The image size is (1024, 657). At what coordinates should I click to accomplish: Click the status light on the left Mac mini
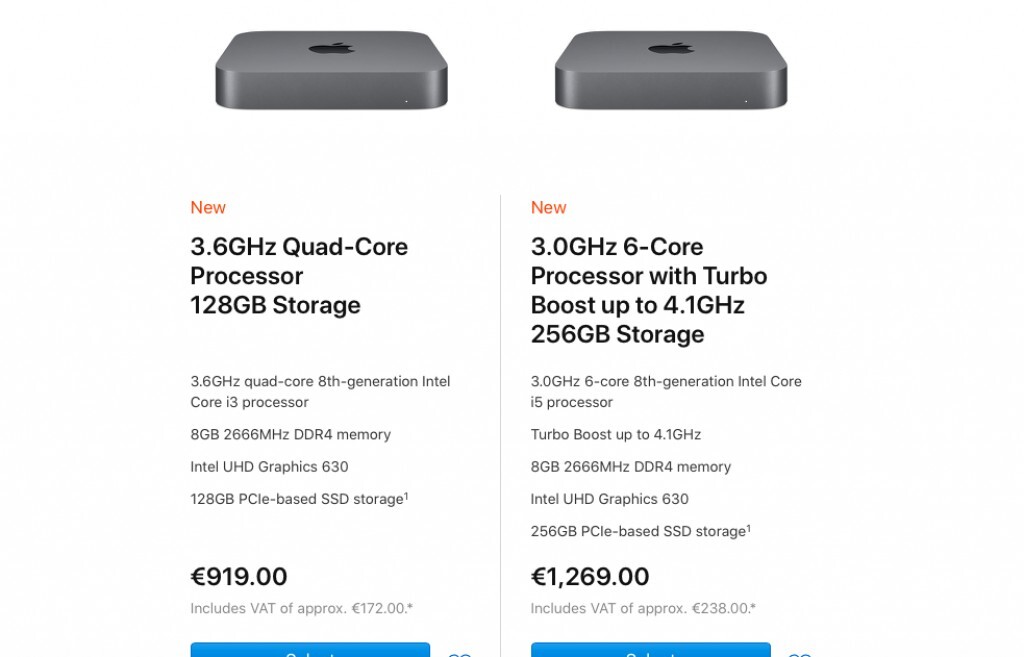[406, 101]
